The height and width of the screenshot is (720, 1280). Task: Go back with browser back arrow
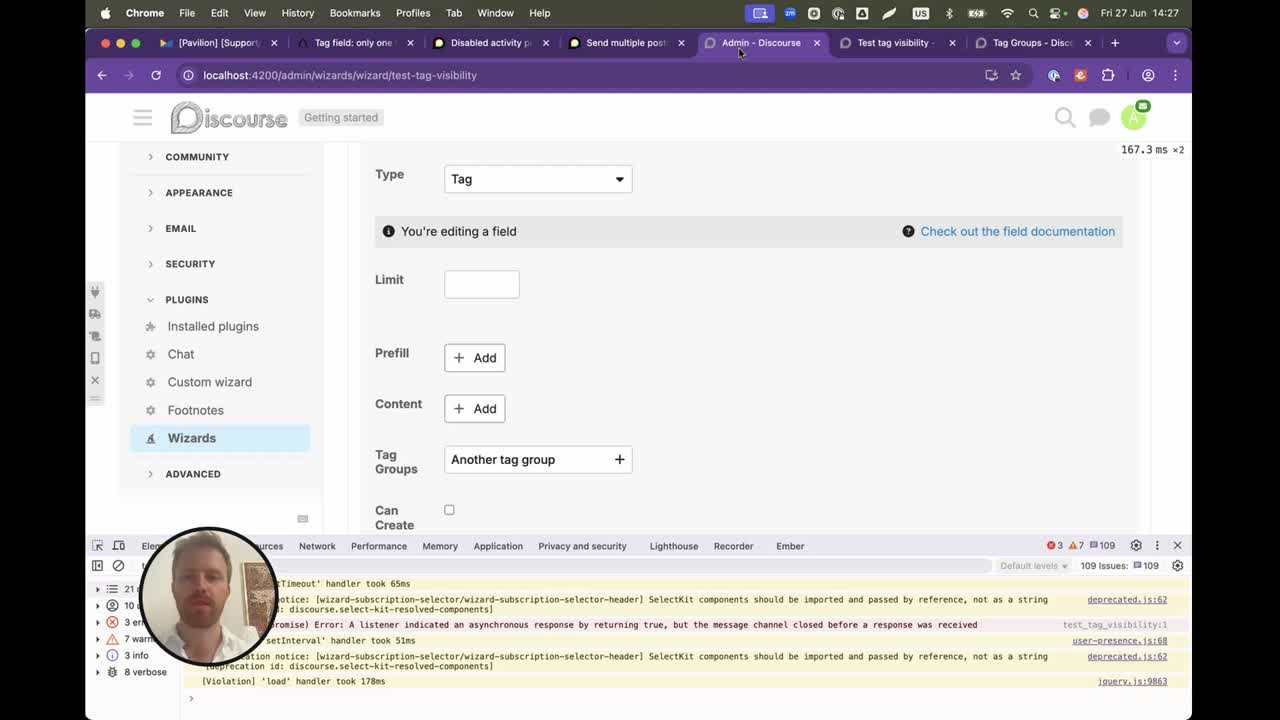click(x=102, y=75)
